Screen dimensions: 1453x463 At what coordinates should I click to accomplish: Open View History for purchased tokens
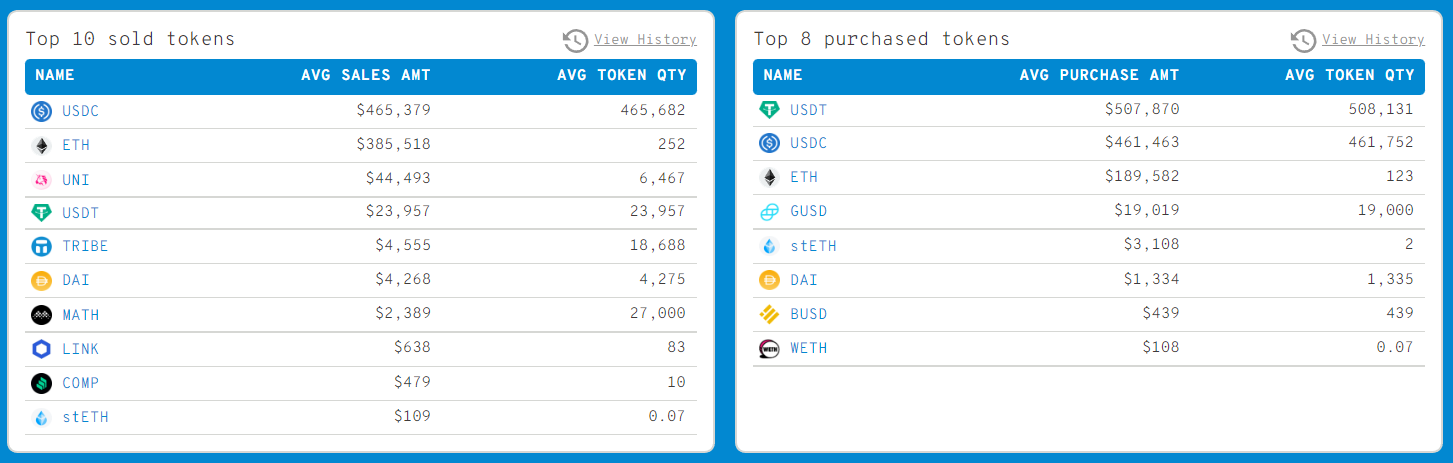[1373, 40]
